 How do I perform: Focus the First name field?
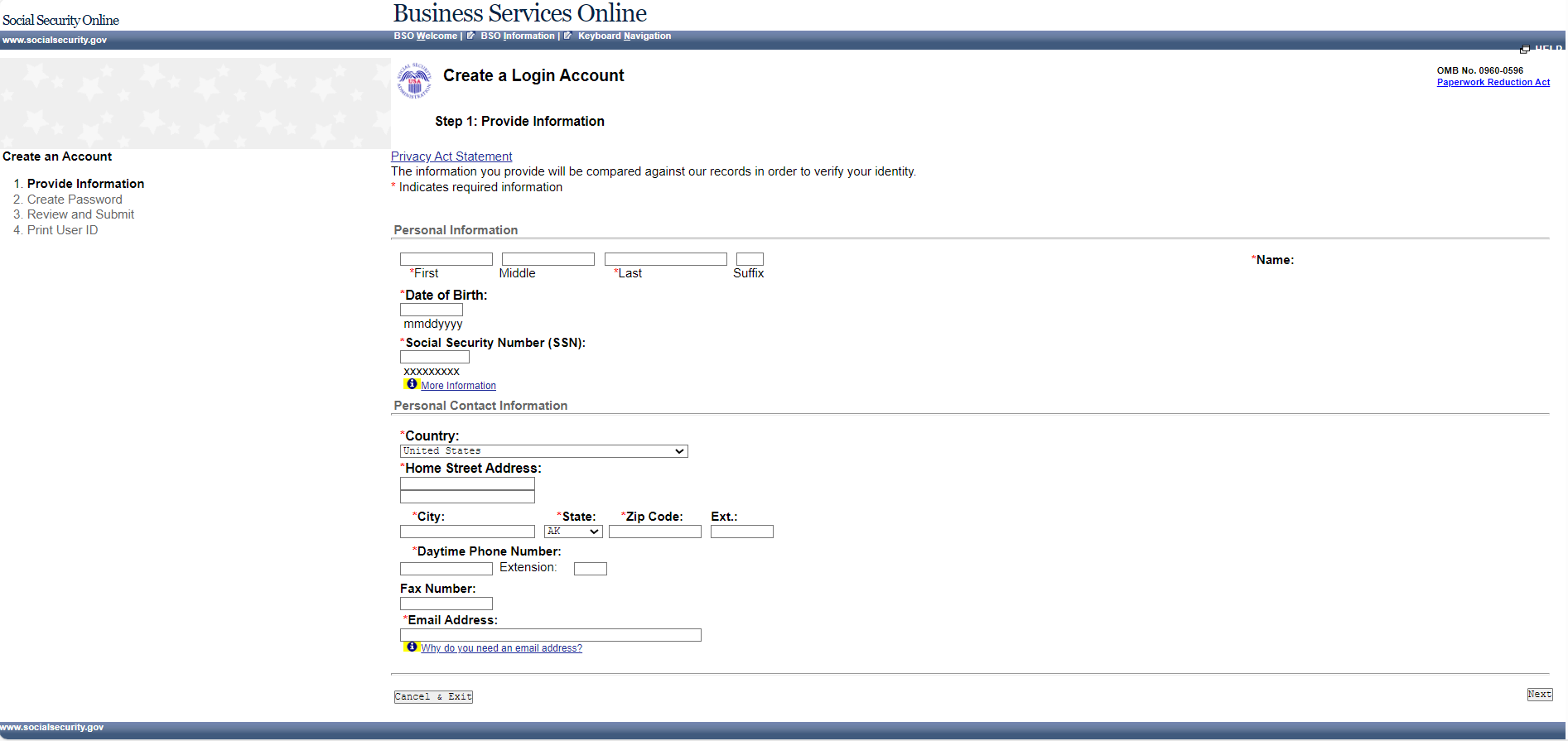446,259
